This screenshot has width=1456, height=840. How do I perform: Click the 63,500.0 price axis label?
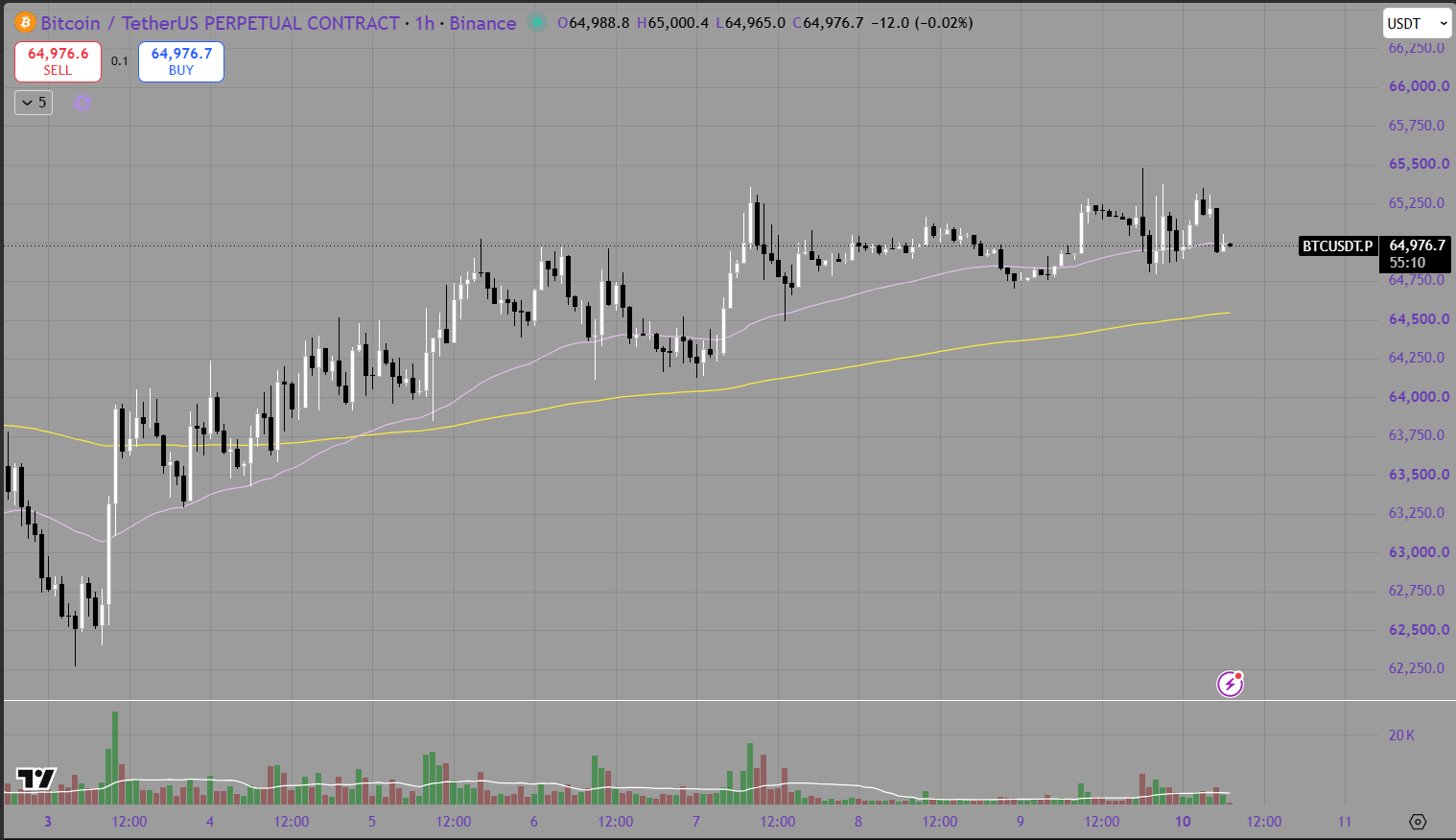point(1419,475)
